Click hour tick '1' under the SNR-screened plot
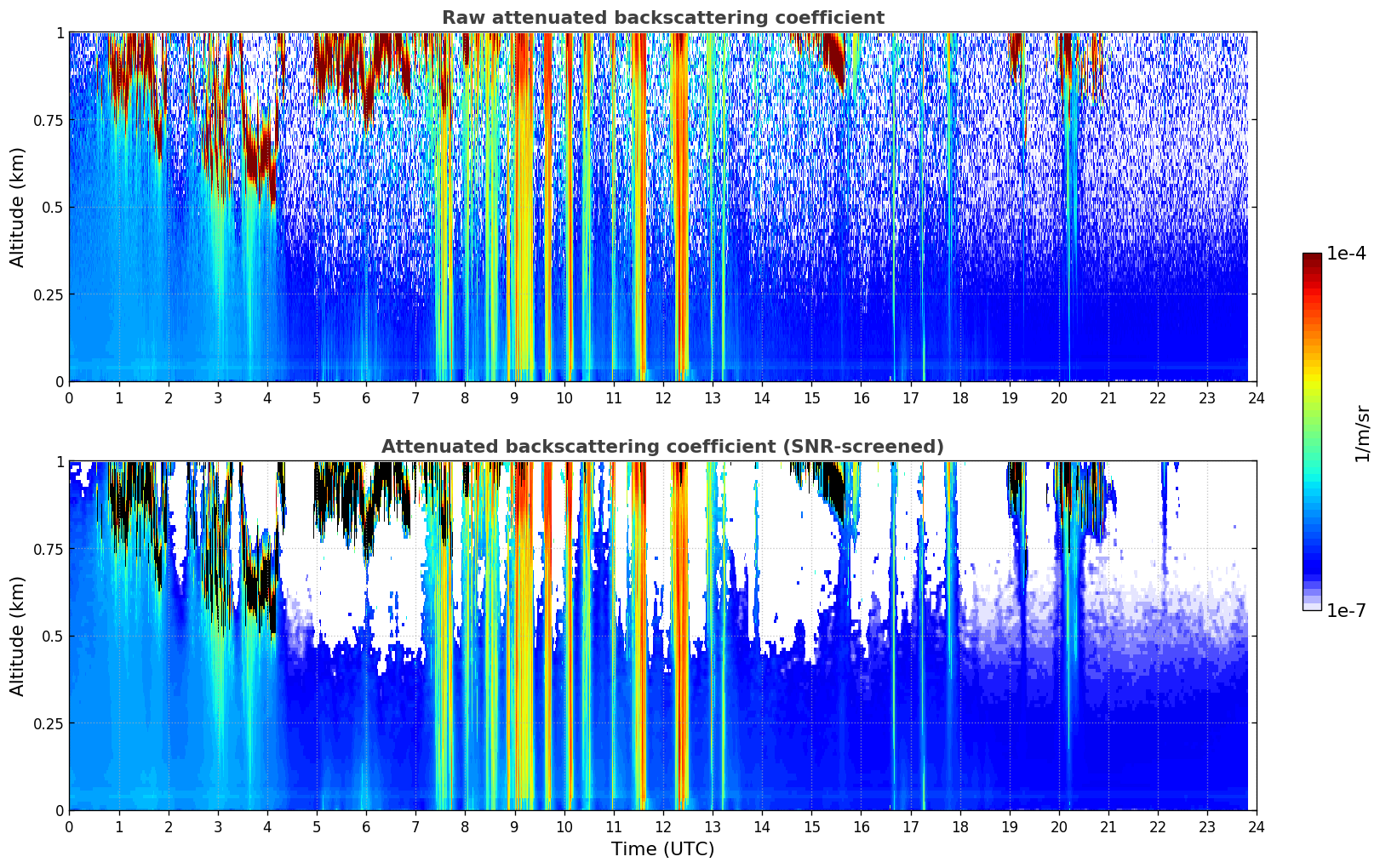 click(x=119, y=826)
